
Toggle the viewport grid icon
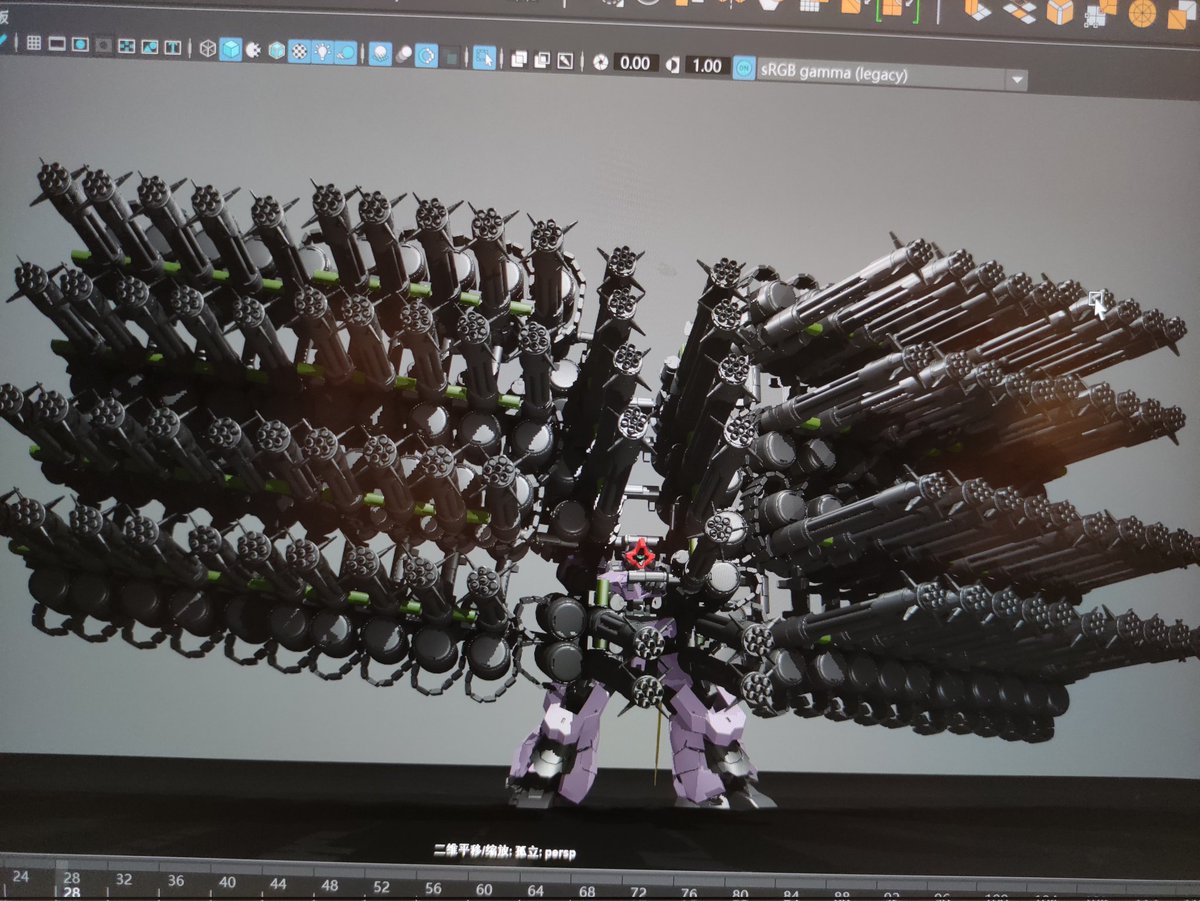click(33, 43)
